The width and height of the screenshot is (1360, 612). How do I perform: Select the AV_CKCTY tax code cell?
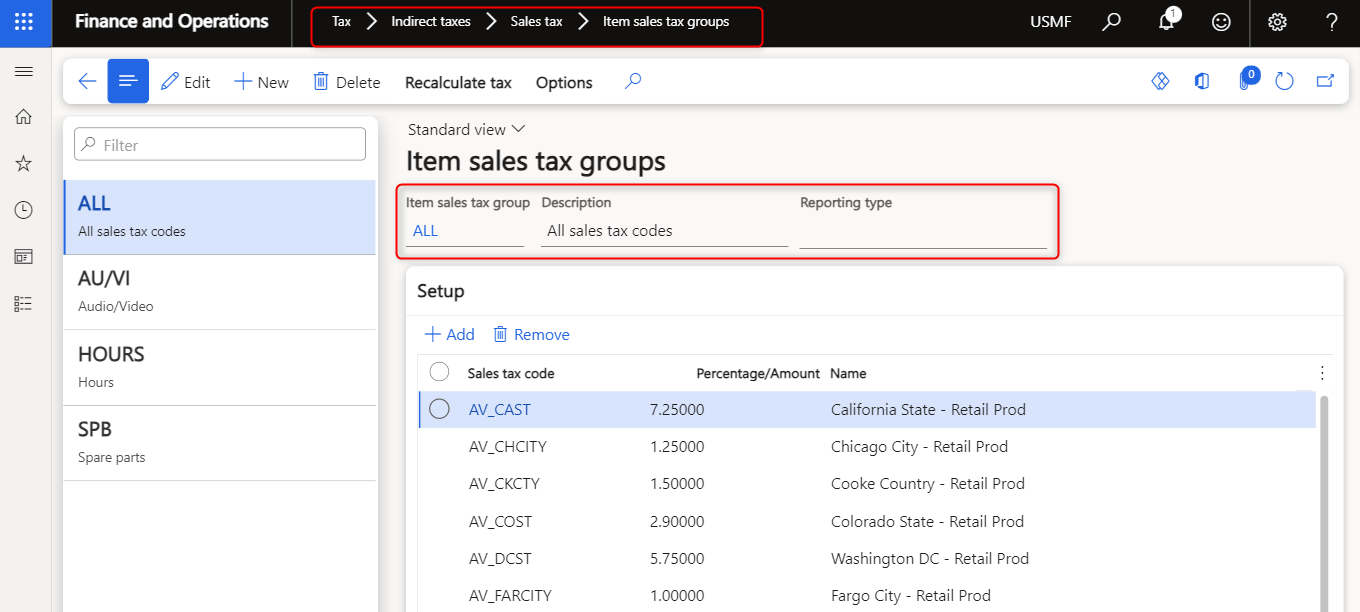pos(504,483)
